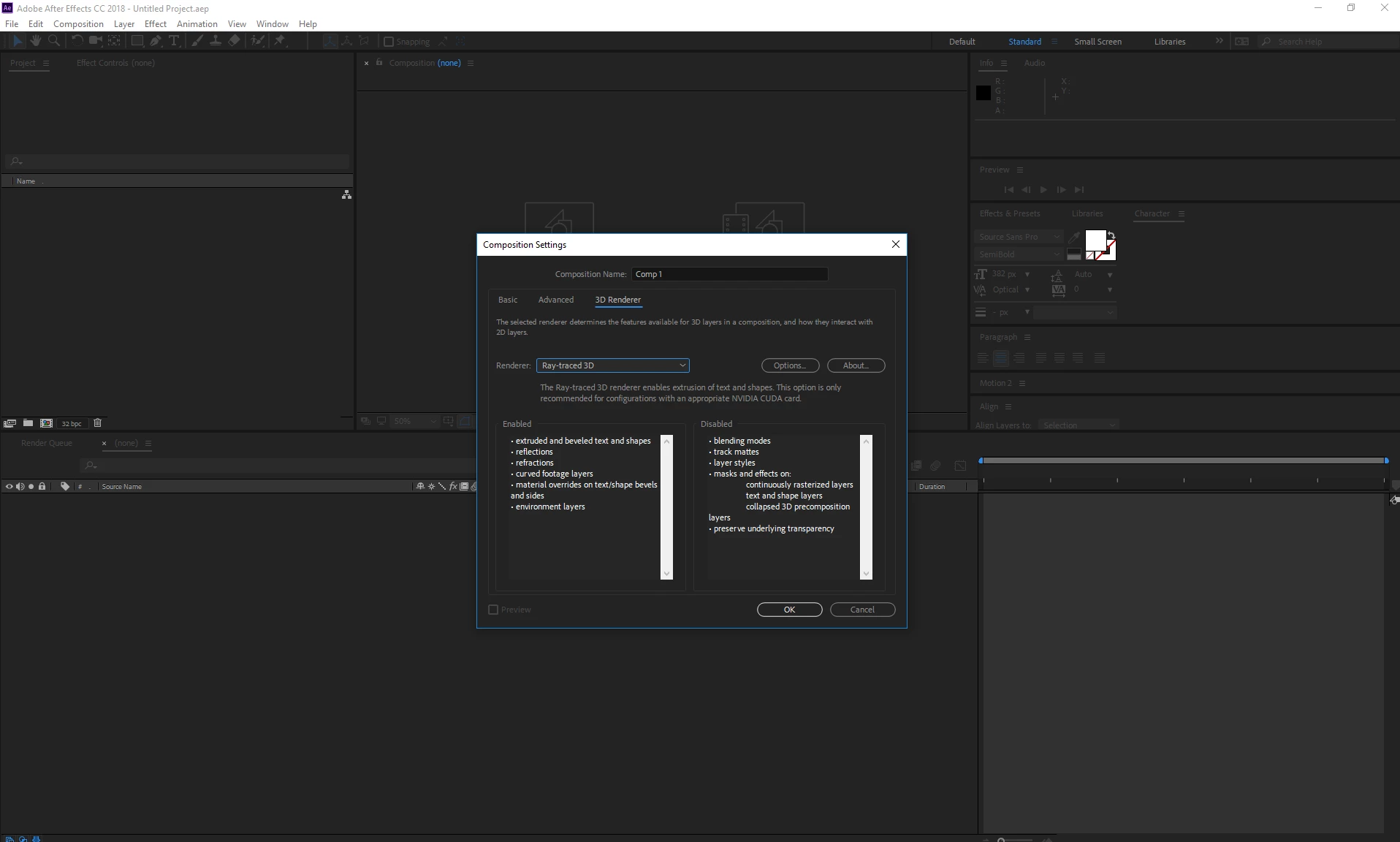
Task: Select the Rotation tool
Action: click(x=77, y=41)
